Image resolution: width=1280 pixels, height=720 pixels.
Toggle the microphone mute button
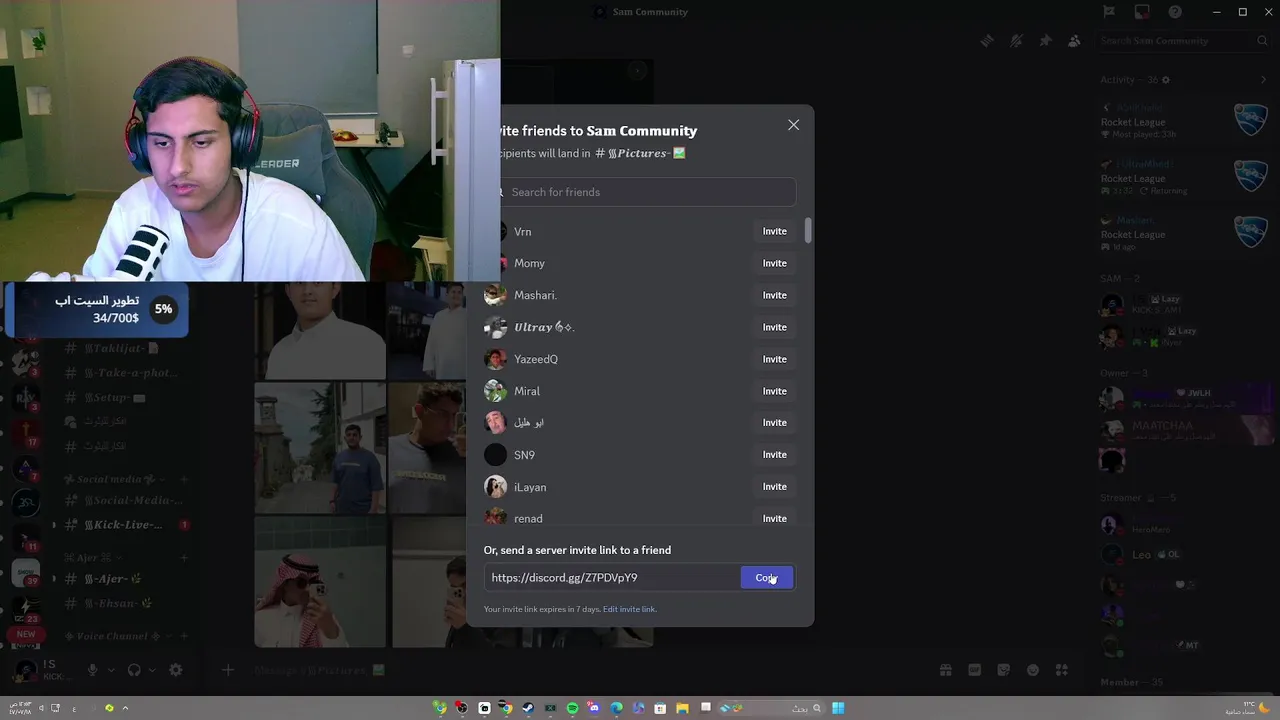point(92,670)
